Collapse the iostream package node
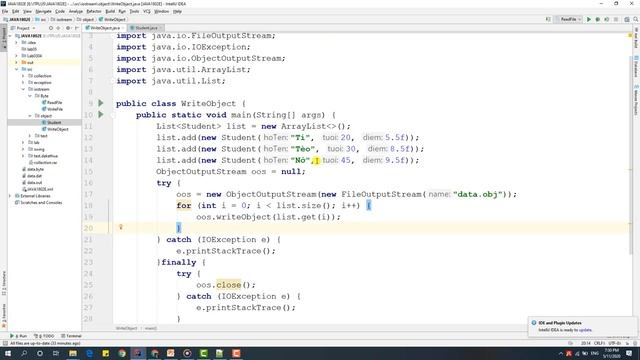640x360 pixels. pyautogui.click(x=23, y=89)
